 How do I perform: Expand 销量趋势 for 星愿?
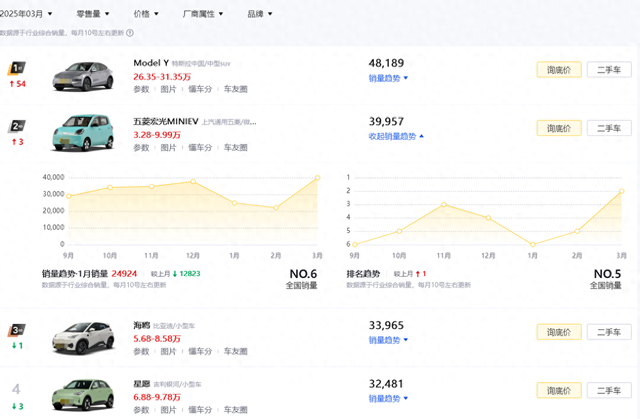388,398
